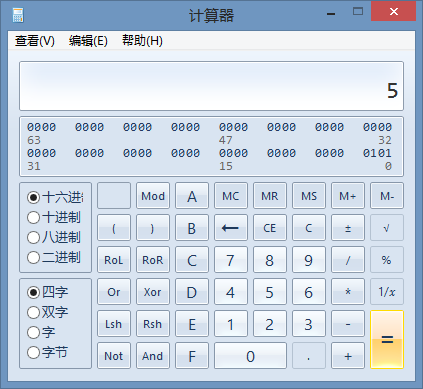Screen dimensions: 423x389
Task: Click the multiplication * button
Action: tap(348, 292)
